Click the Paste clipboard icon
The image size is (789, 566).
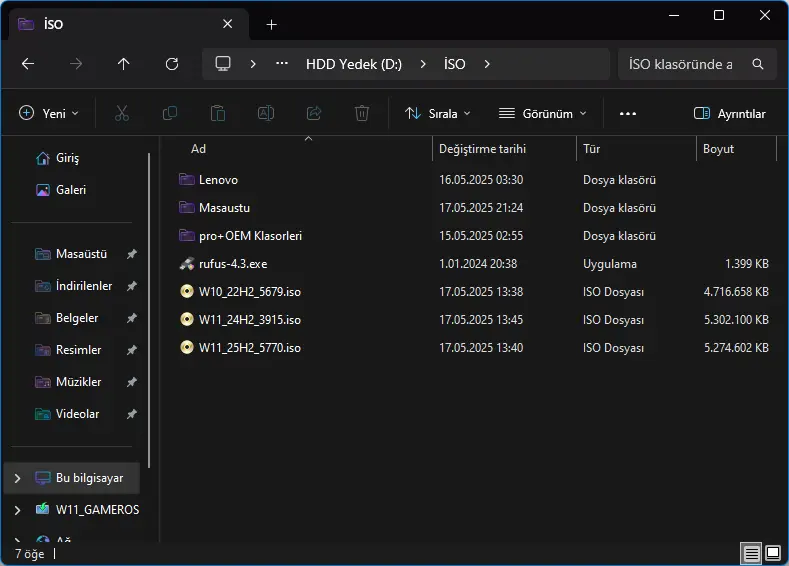pos(218,113)
